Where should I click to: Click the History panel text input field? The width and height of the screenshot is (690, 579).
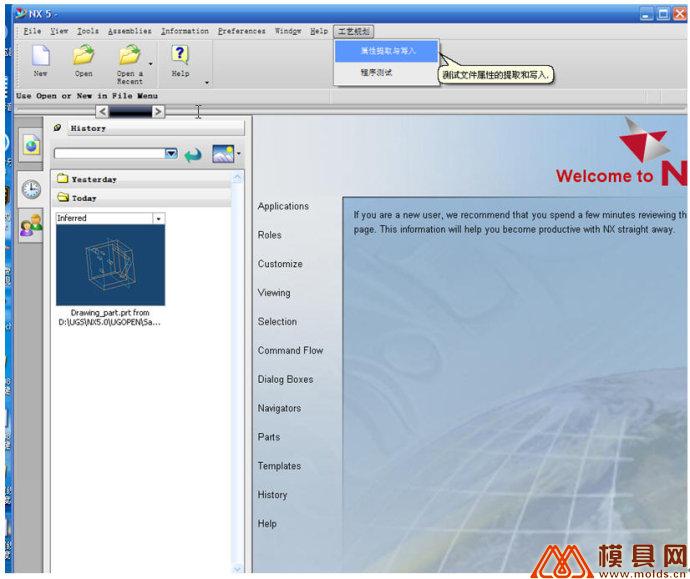(x=110, y=154)
